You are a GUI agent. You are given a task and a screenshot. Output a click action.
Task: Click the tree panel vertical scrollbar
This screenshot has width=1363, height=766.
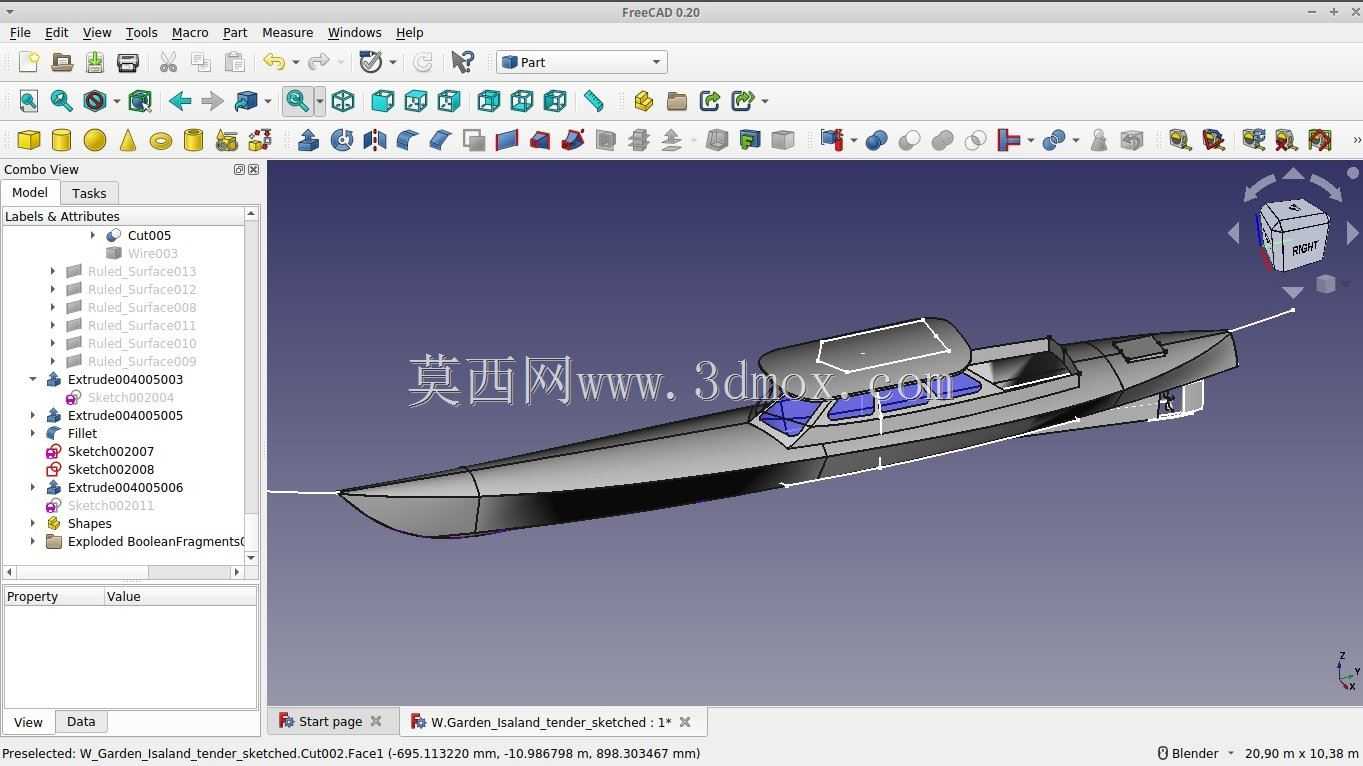pos(251,385)
